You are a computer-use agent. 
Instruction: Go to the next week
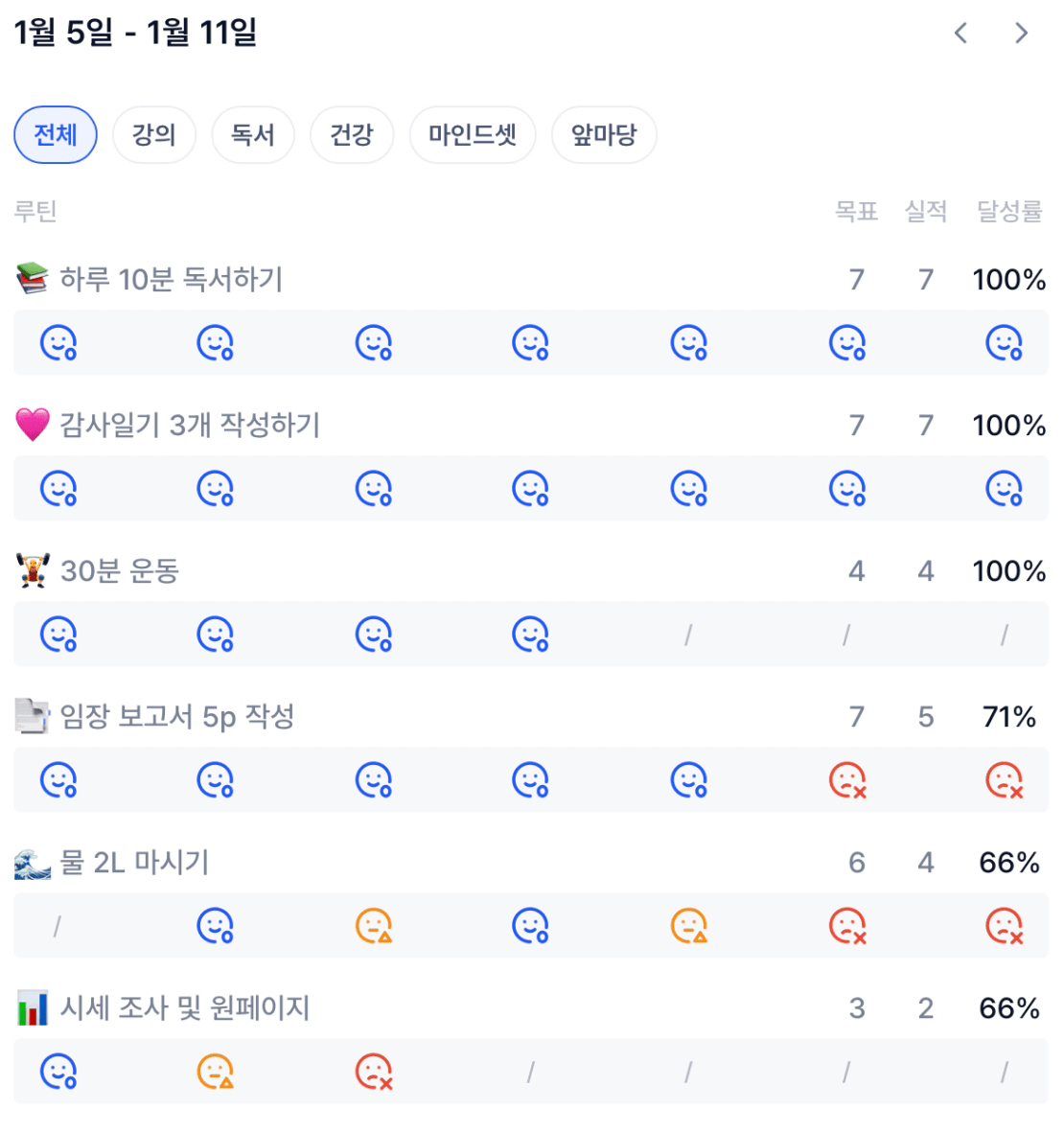[x=1022, y=34]
